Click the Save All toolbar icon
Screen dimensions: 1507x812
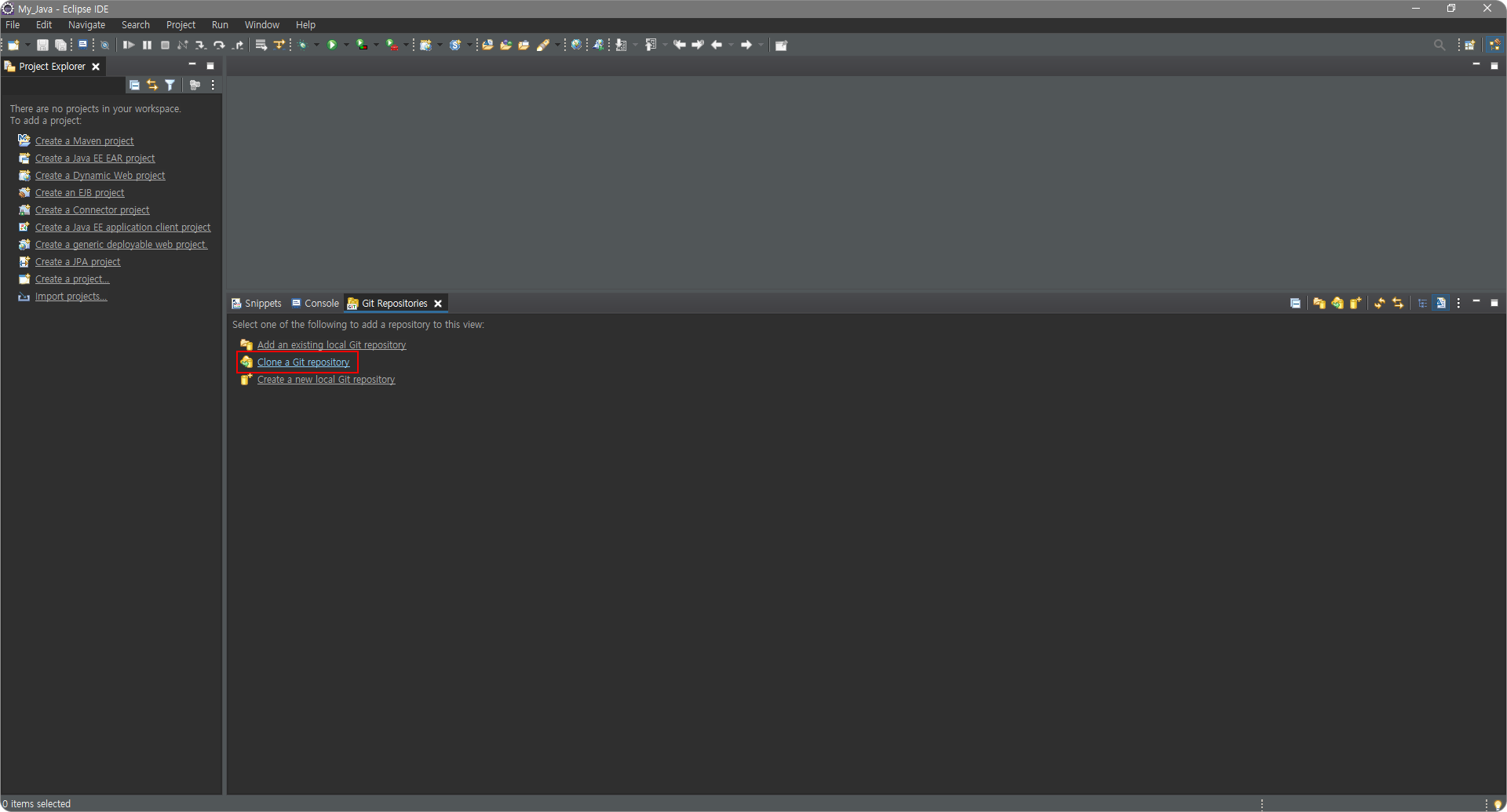click(x=60, y=45)
